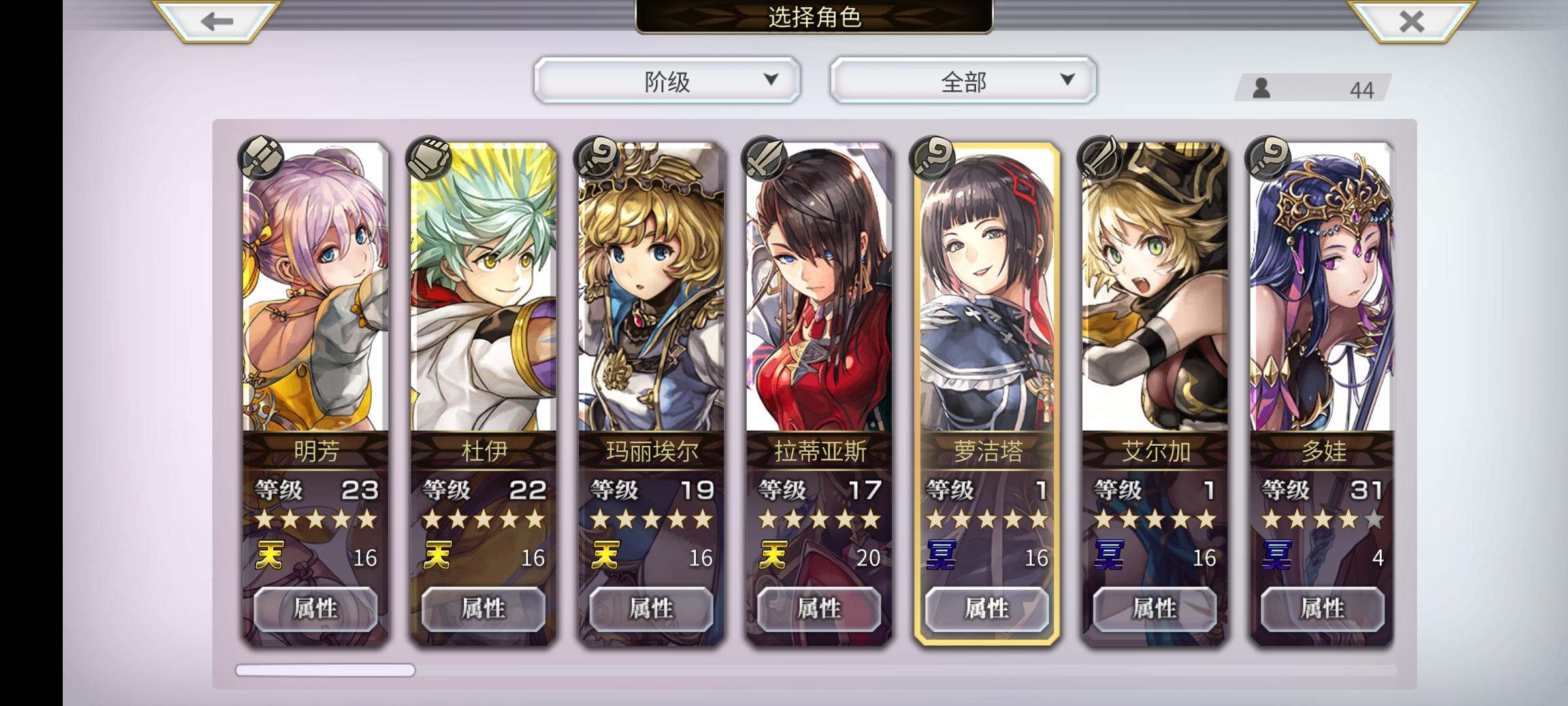
Task: Open the 全部 filter dropdown
Action: point(964,80)
